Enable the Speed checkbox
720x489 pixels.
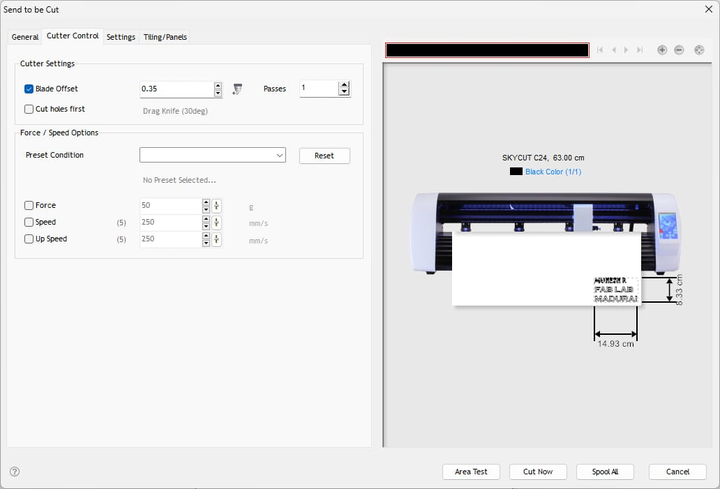(29, 222)
